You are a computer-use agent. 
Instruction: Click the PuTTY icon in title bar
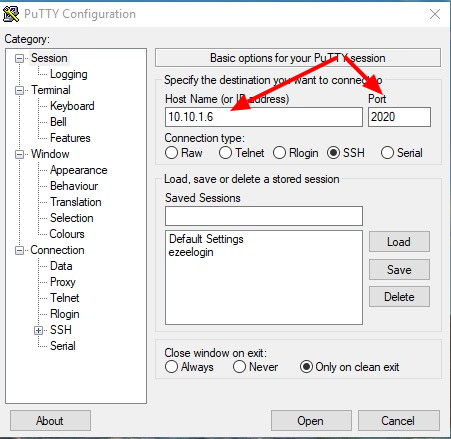11,14
